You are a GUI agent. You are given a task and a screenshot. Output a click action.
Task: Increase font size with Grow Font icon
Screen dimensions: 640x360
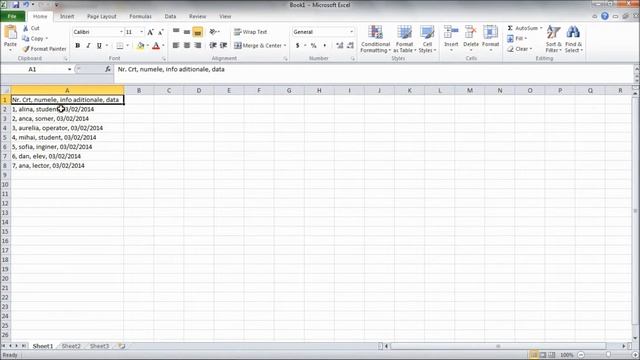tap(150, 32)
